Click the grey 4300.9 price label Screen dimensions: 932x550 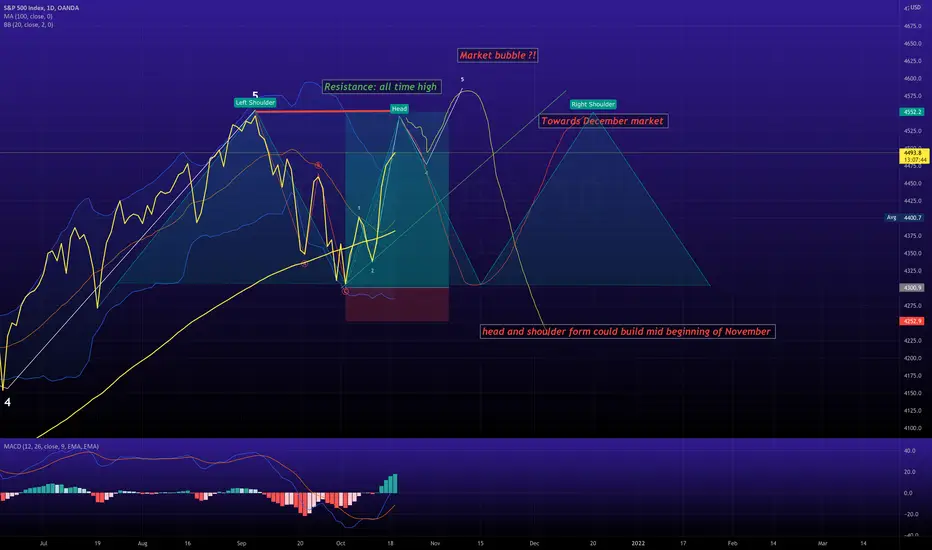point(912,288)
